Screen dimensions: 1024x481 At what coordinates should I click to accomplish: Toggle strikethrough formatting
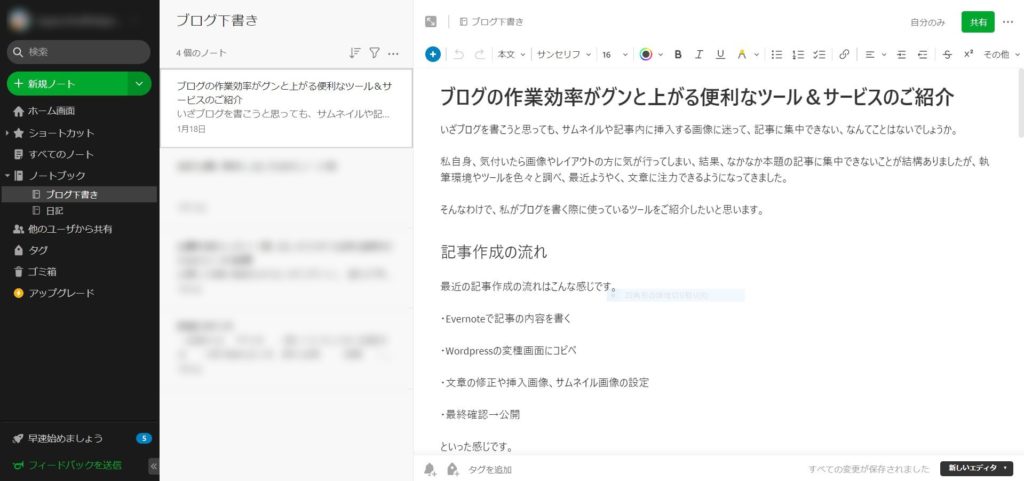[947, 54]
